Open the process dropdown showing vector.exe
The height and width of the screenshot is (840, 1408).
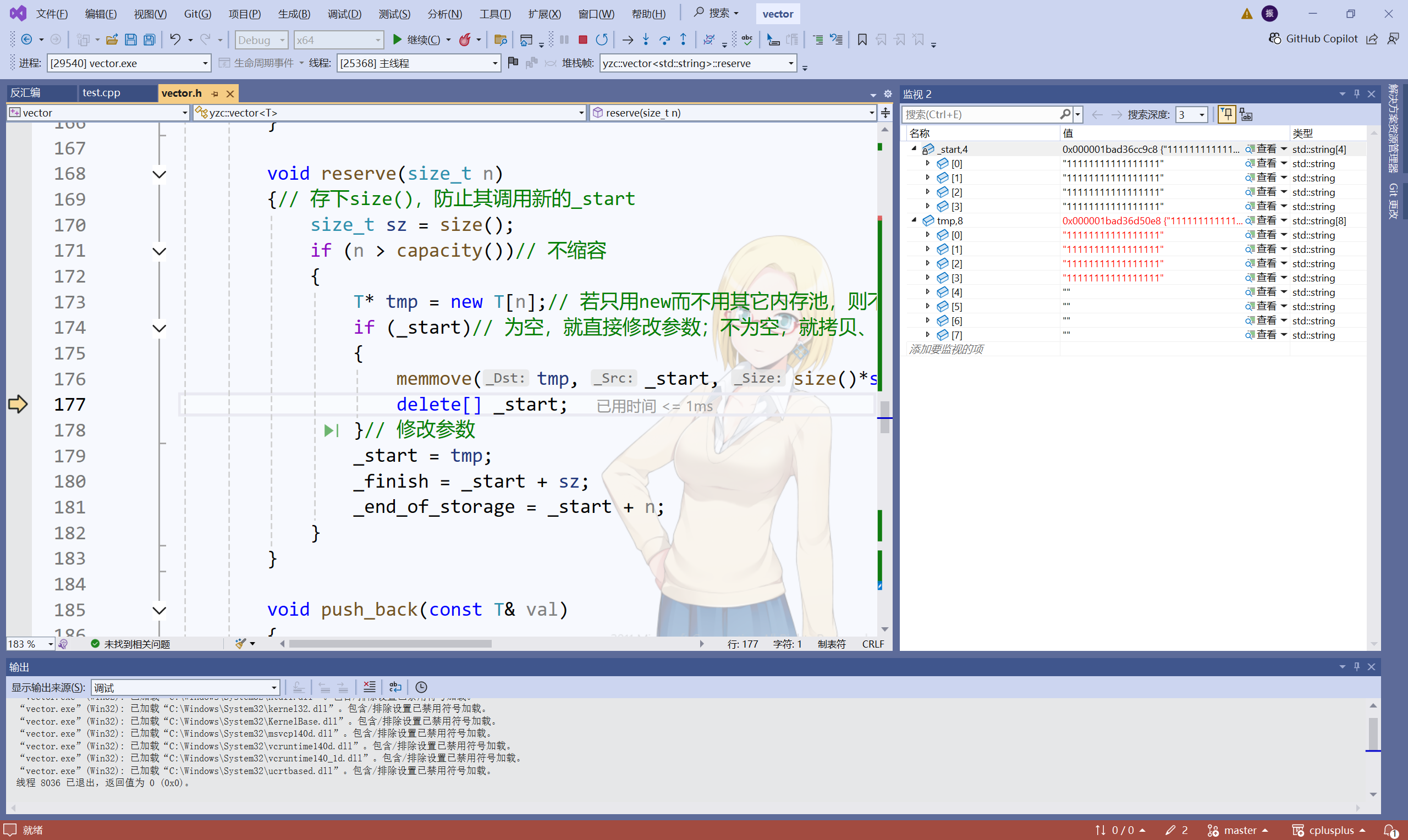click(x=205, y=63)
